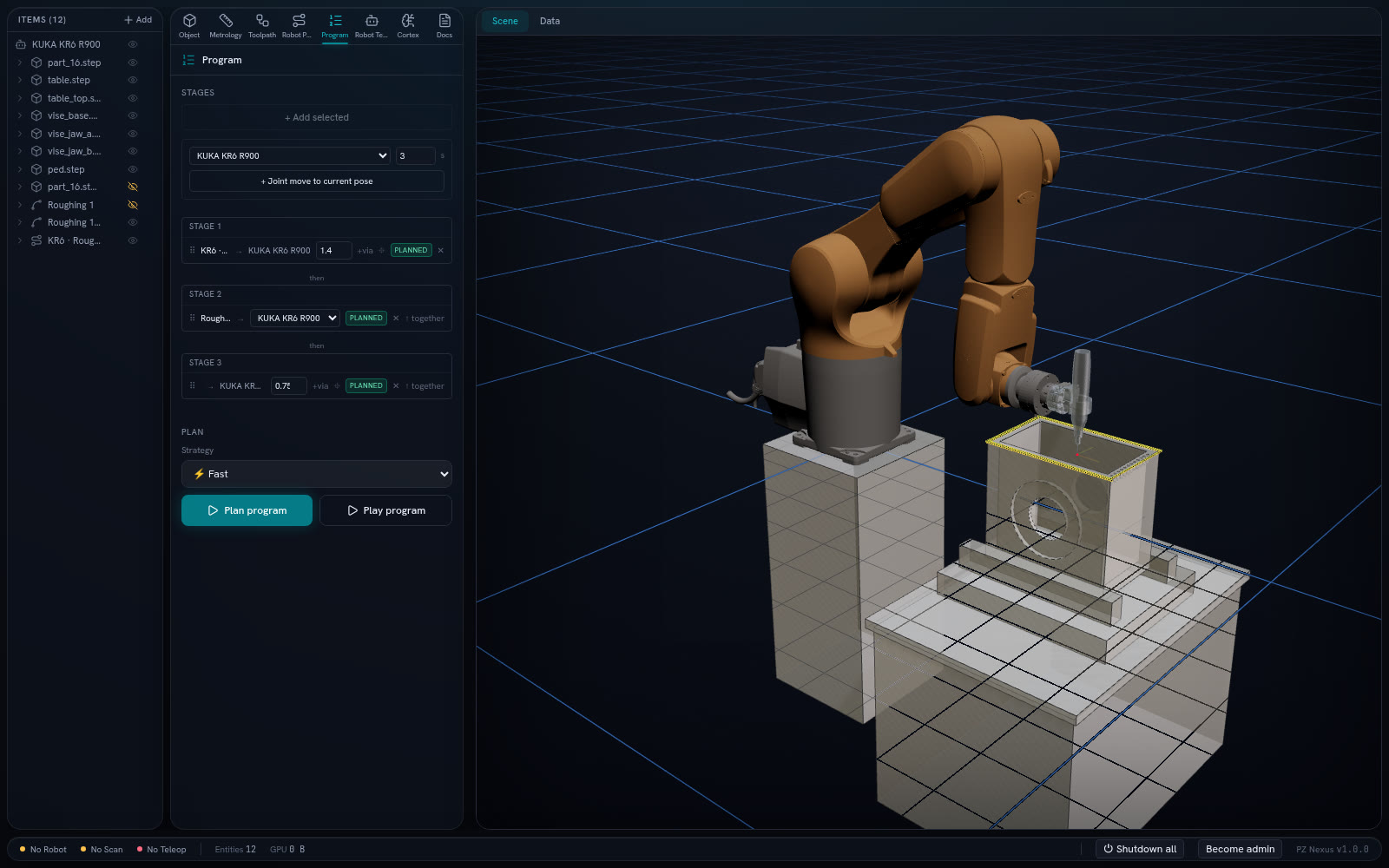
Task: Open the Docs icon
Action: point(444,25)
